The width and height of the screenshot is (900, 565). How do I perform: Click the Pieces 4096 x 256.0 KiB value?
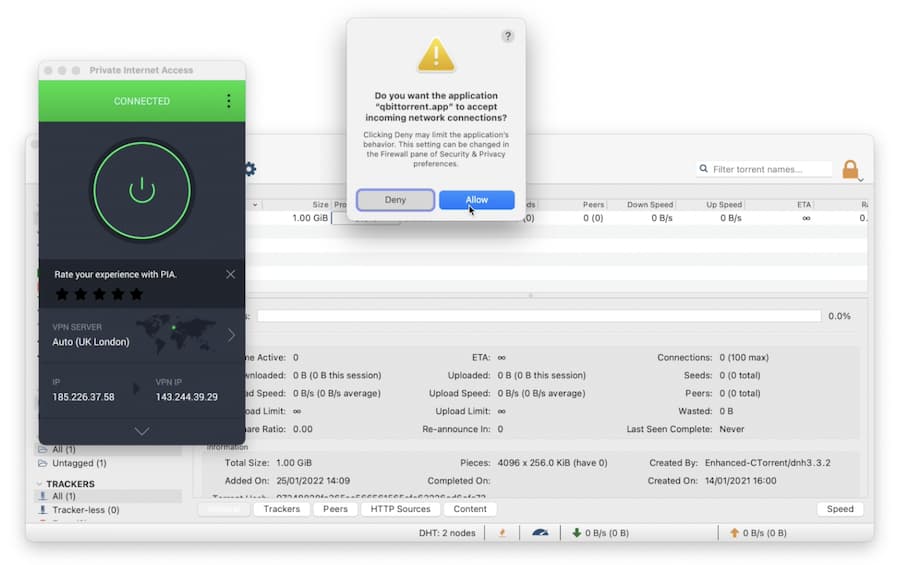552,463
